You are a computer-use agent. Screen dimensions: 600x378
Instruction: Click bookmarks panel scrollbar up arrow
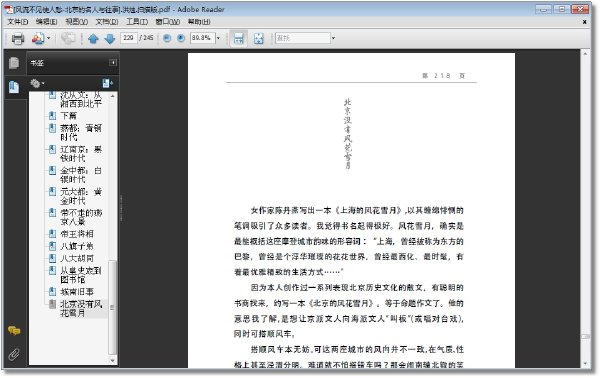(x=112, y=96)
